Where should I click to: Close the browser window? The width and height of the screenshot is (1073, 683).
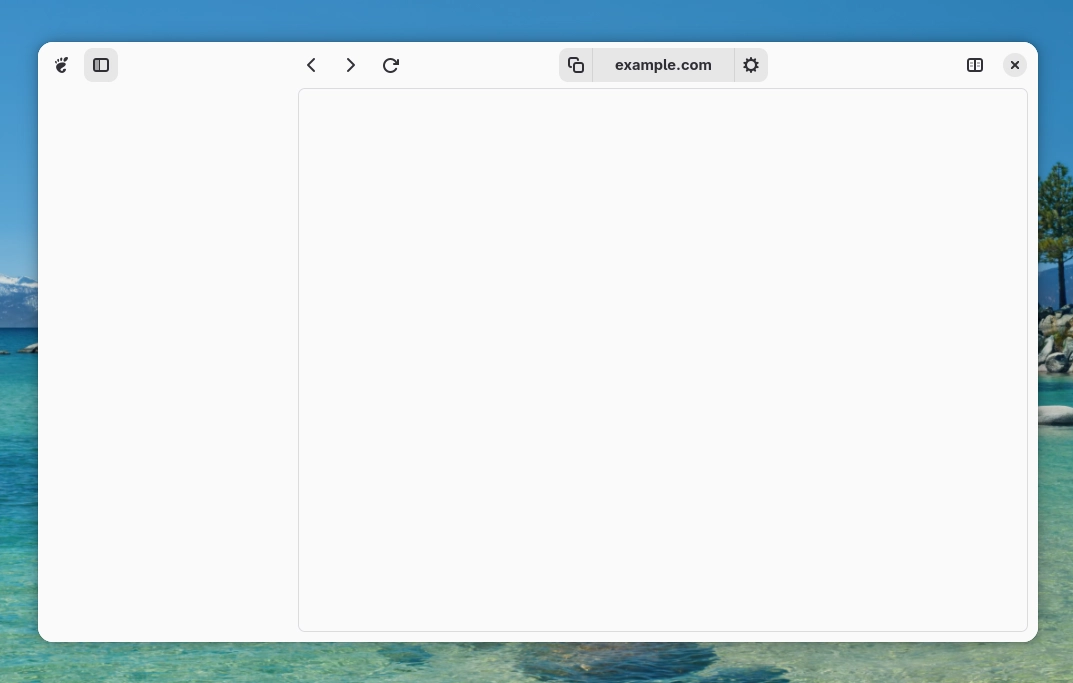[1015, 65]
